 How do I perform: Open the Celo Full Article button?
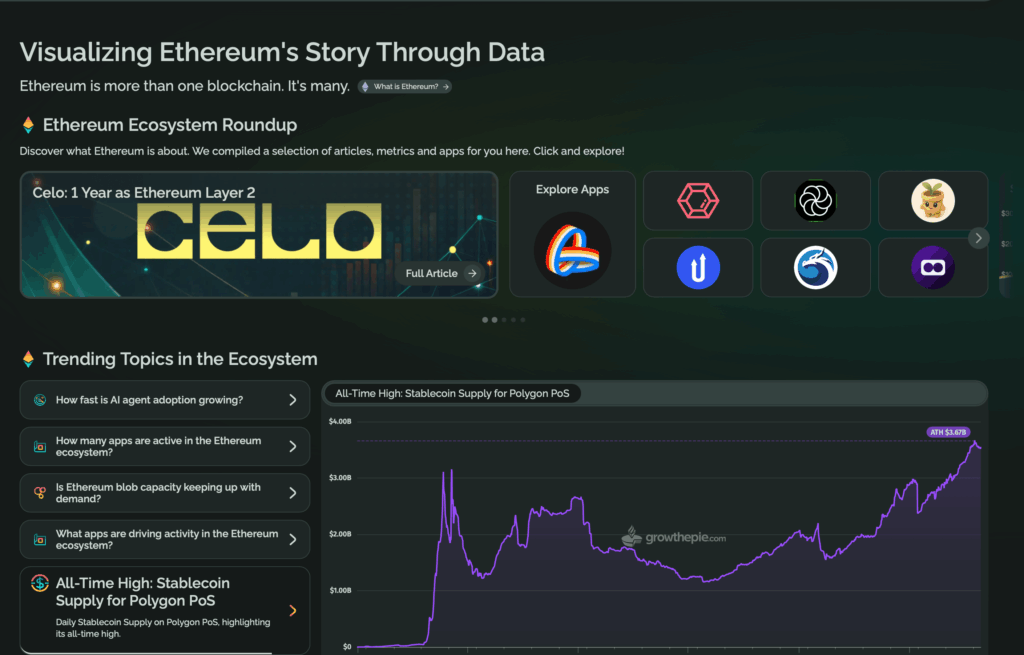point(441,273)
